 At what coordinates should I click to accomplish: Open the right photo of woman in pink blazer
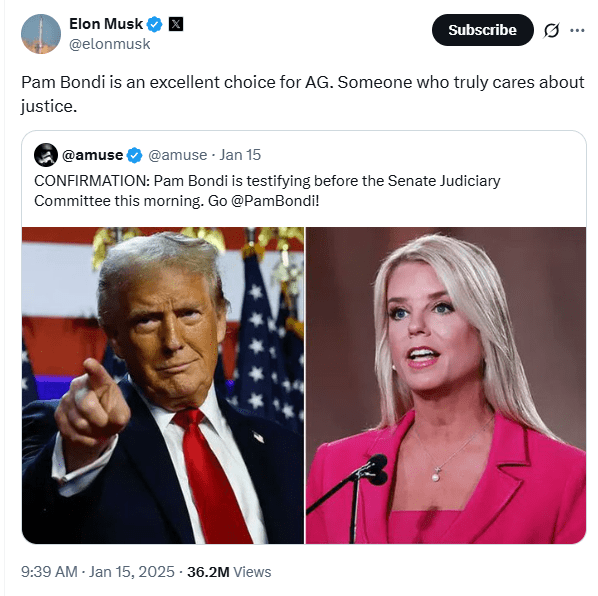point(446,386)
